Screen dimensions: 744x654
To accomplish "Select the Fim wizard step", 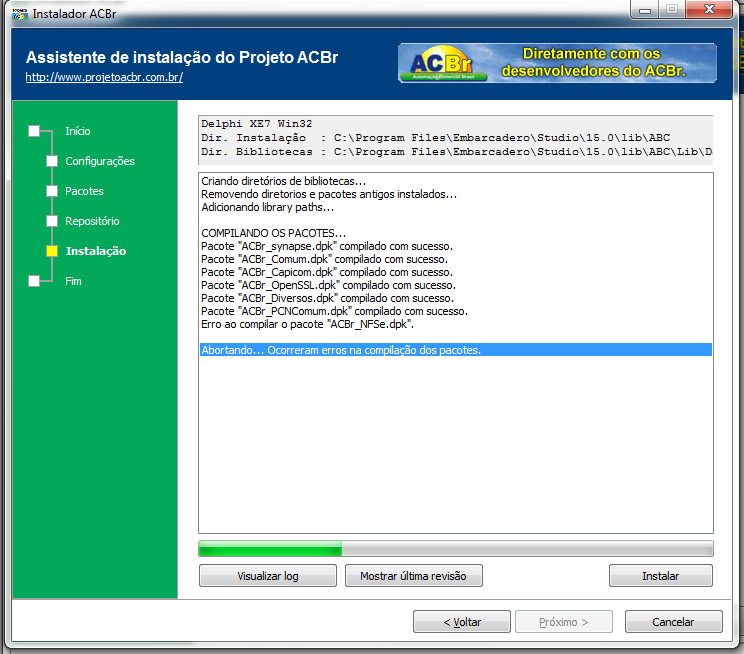I will click(73, 281).
